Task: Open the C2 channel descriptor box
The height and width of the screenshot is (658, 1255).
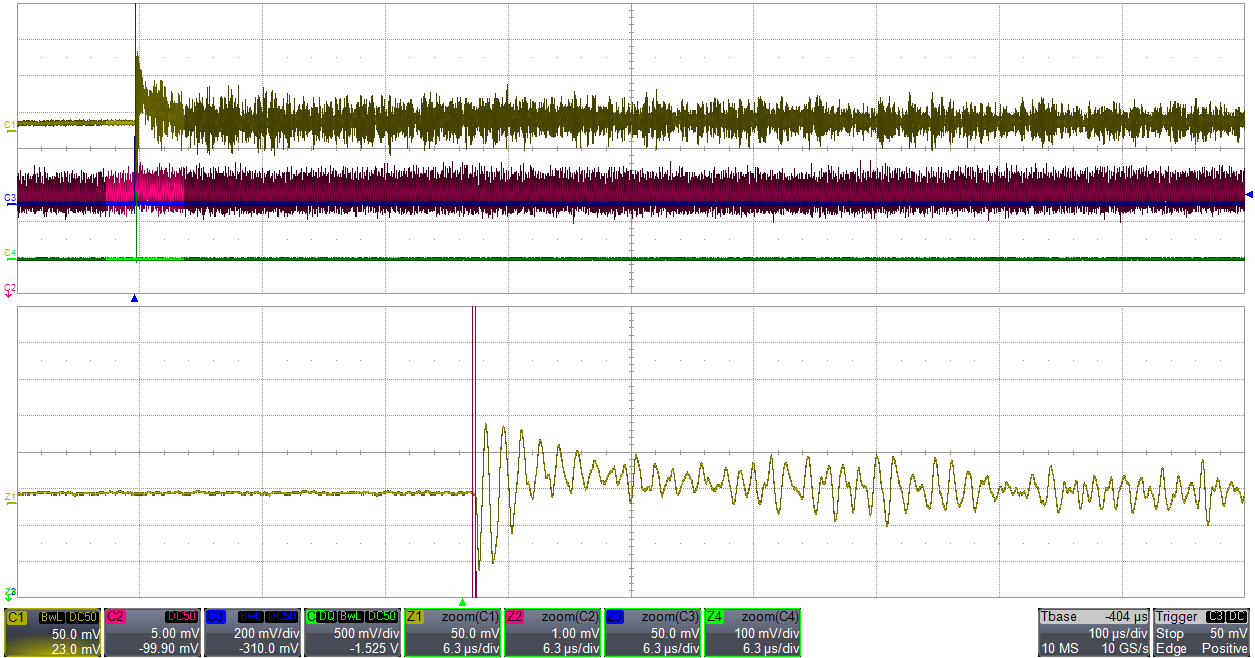Action: click(152, 633)
